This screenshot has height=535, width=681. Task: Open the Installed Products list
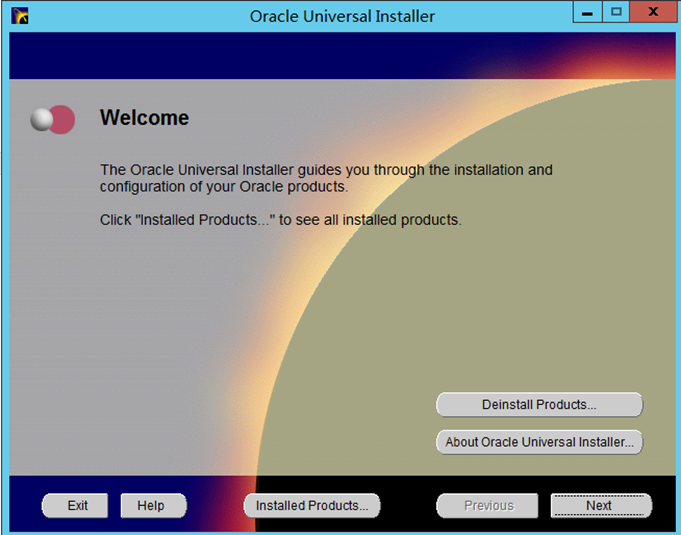pos(312,505)
